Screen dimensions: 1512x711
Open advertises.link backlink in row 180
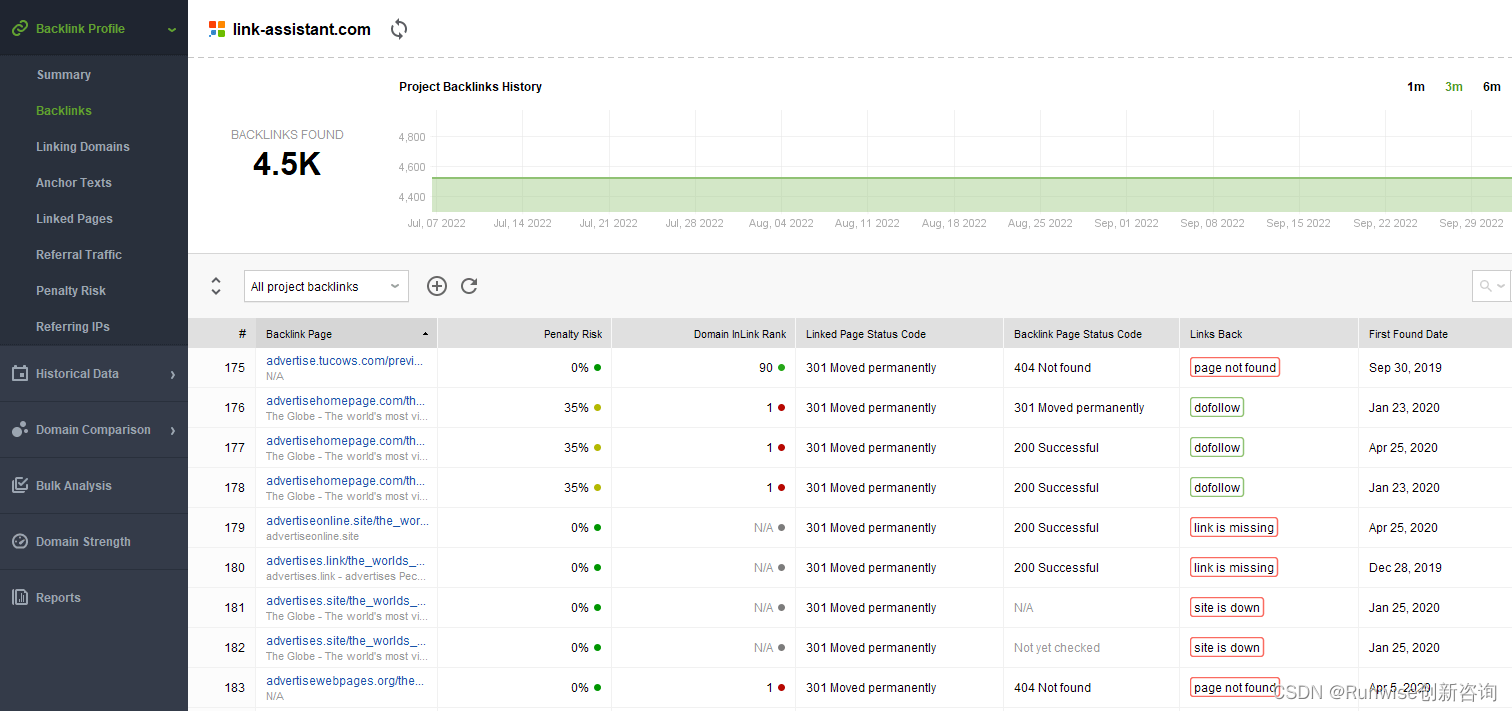click(345, 561)
